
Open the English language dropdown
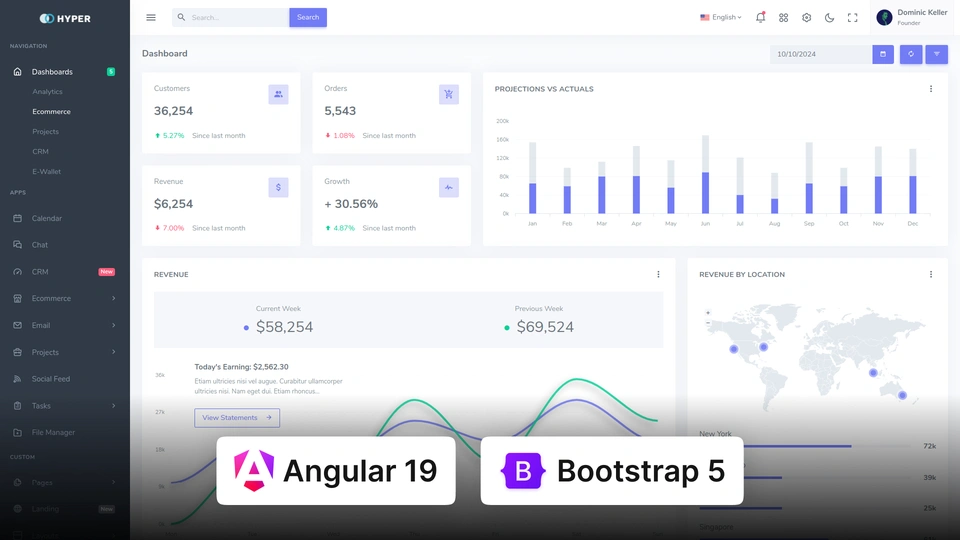pos(720,17)
